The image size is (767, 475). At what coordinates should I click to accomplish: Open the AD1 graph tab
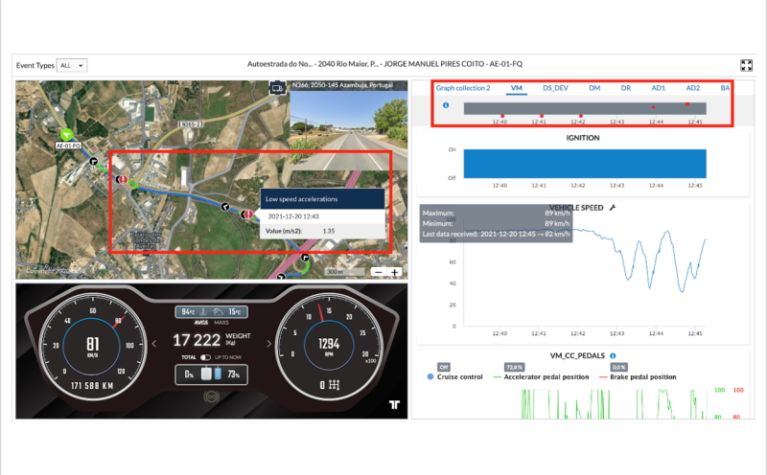click(658, 88)
